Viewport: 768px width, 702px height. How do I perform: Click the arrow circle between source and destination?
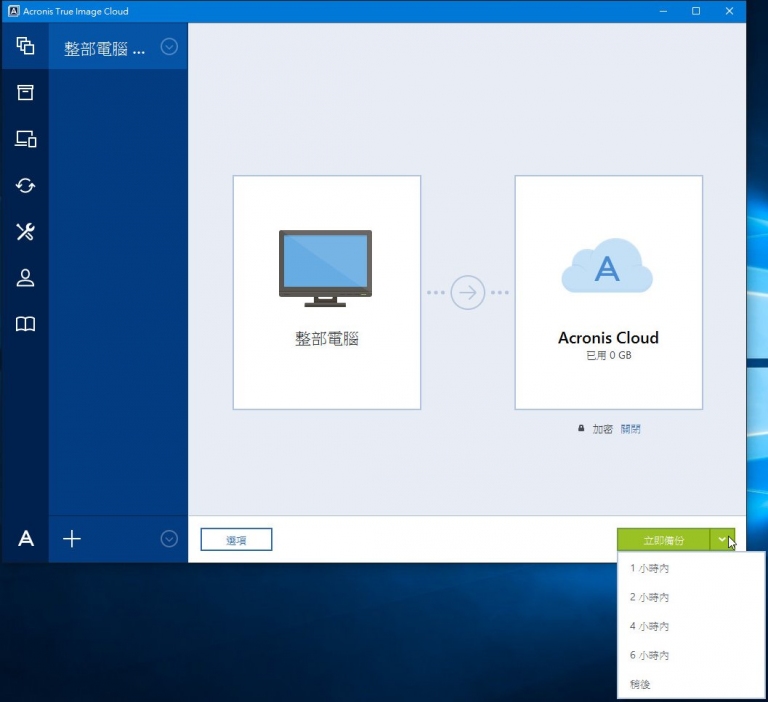pyautogui.click(x=468, y=292)
